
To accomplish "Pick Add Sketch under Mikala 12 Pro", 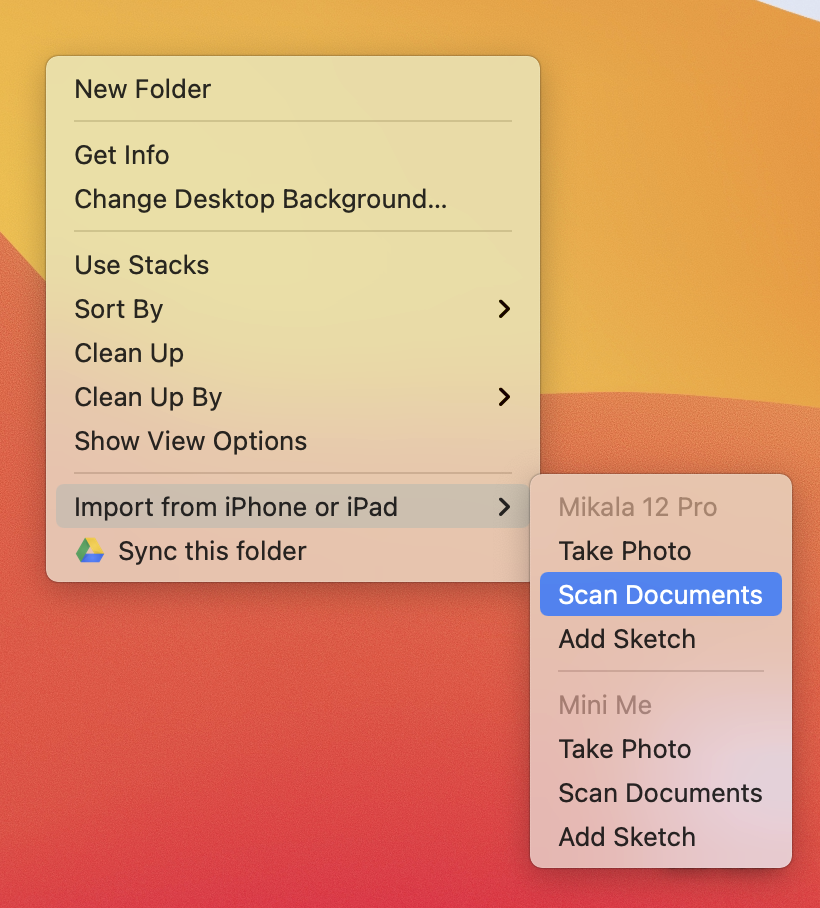I will [x=627, y=639].
